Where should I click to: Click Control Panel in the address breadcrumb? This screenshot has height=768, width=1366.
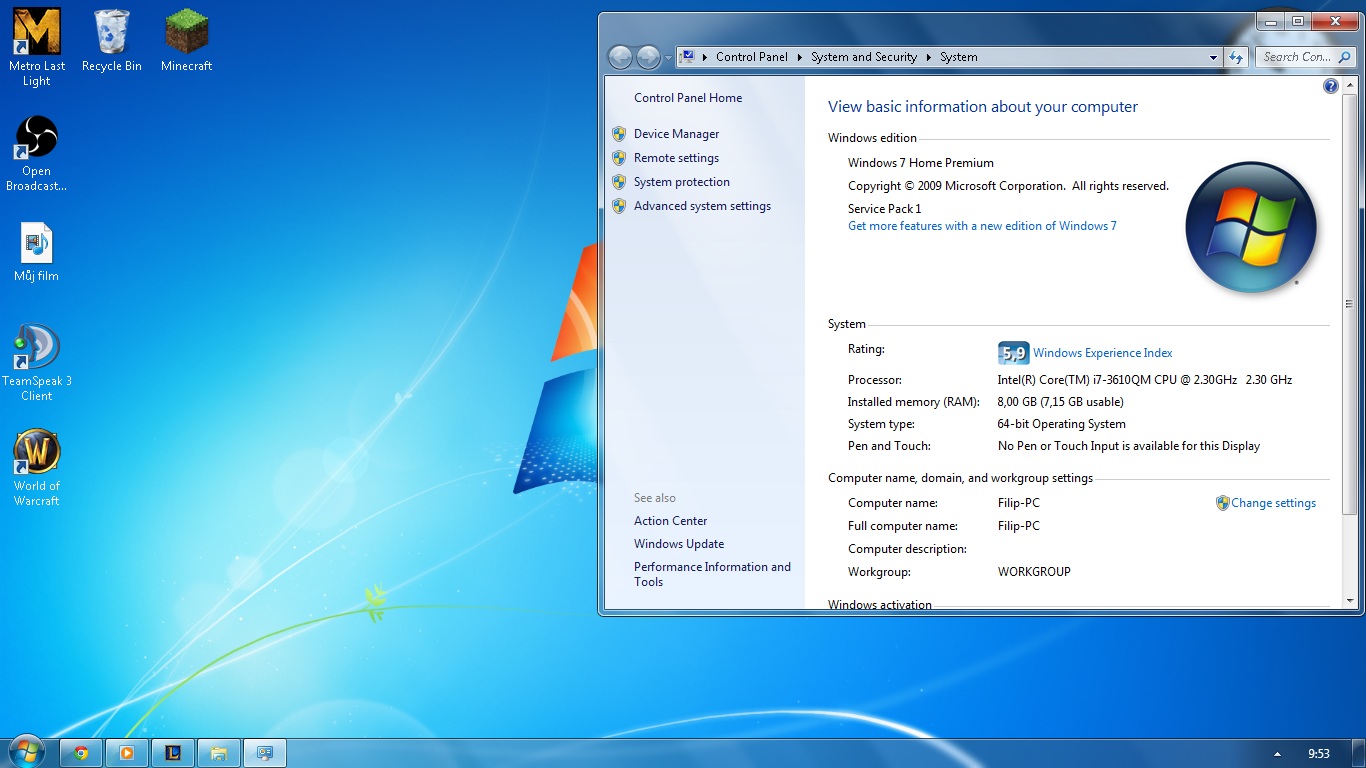(752, 57)
